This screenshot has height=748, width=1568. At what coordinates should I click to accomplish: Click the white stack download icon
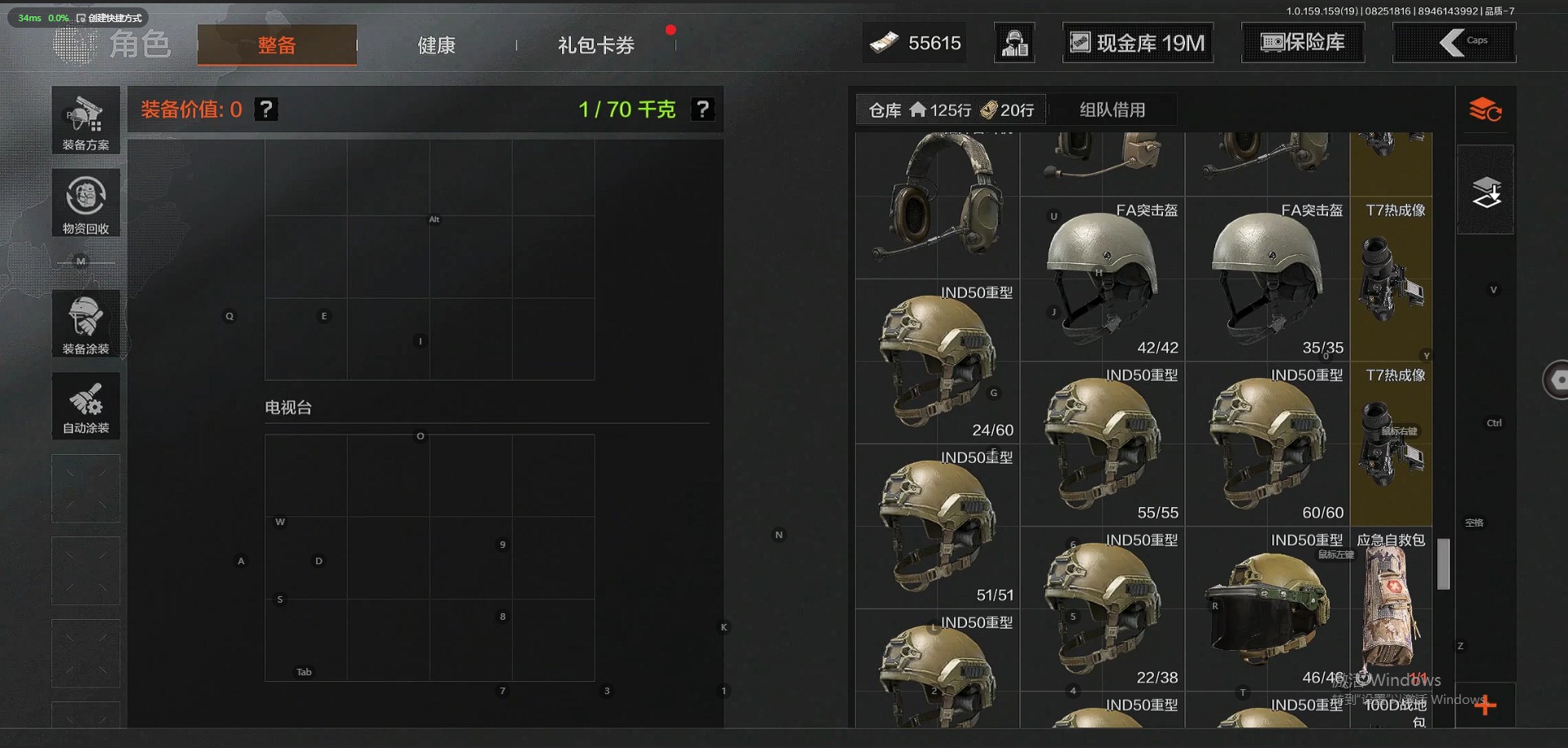[1486, 191]
